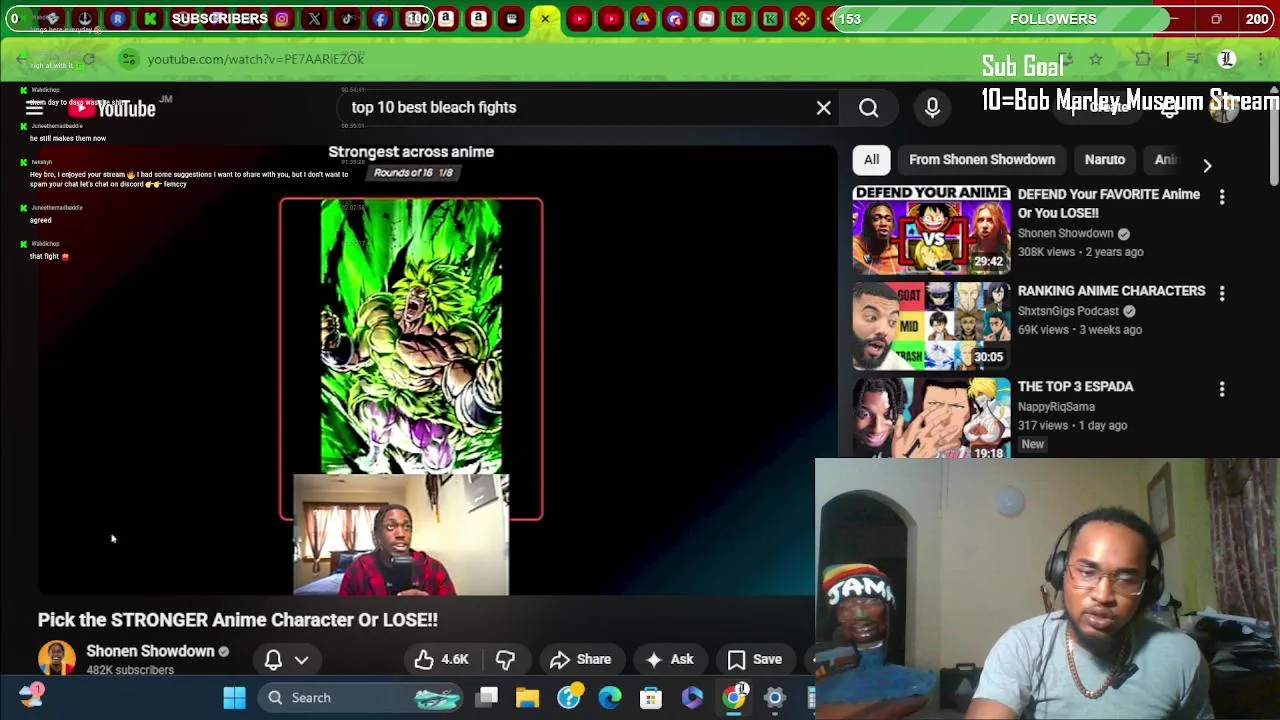The height and width of the screenshot is (720, 1280).
Task: Switch to the Binance browser tab
Action: pyautogui.click(x=802, y=18)
